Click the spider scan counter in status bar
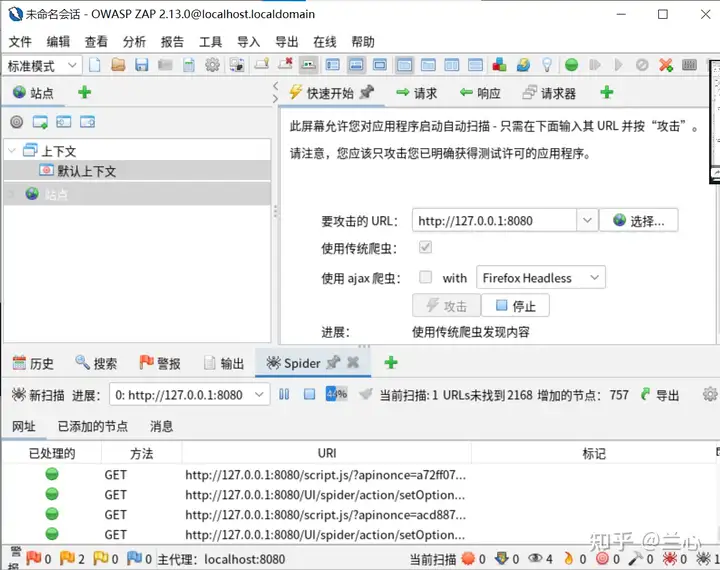Viewport: 720px width, 570px height. pyautogui.click(x=710, y=559)
